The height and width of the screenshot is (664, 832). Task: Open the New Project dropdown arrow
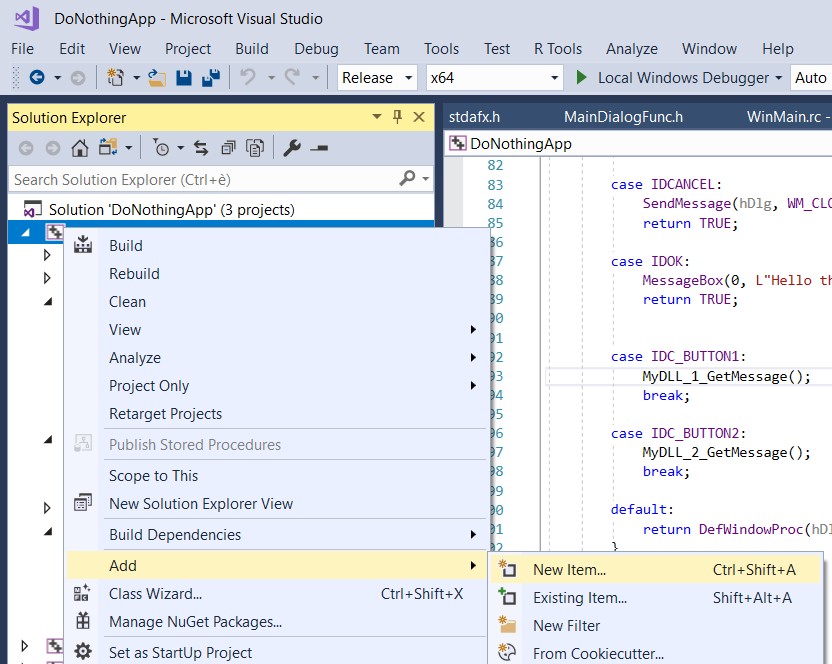[x=136, y=78]
